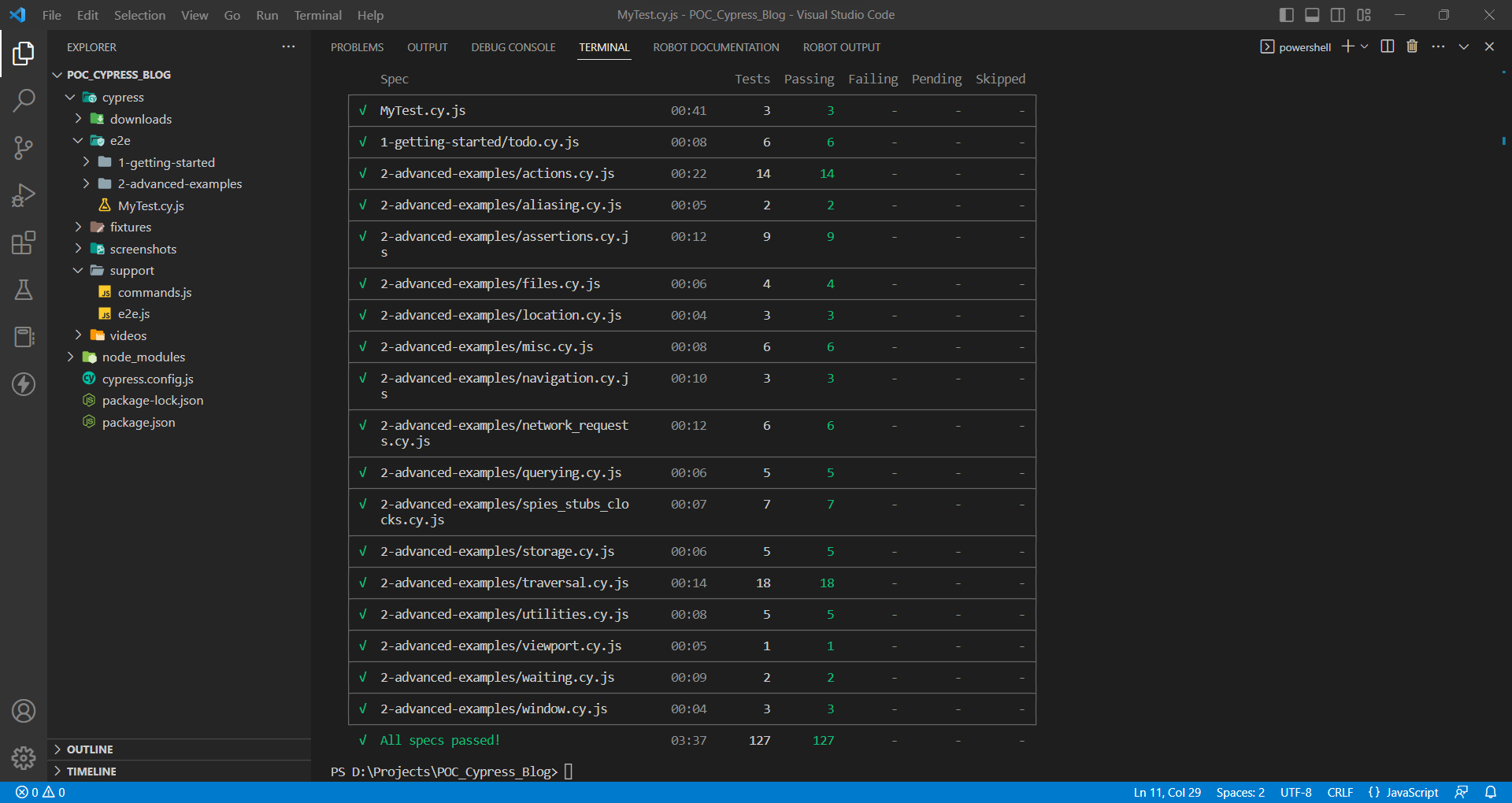Split the terminal
1512x803 pixels.
[x=1388, y=46]
